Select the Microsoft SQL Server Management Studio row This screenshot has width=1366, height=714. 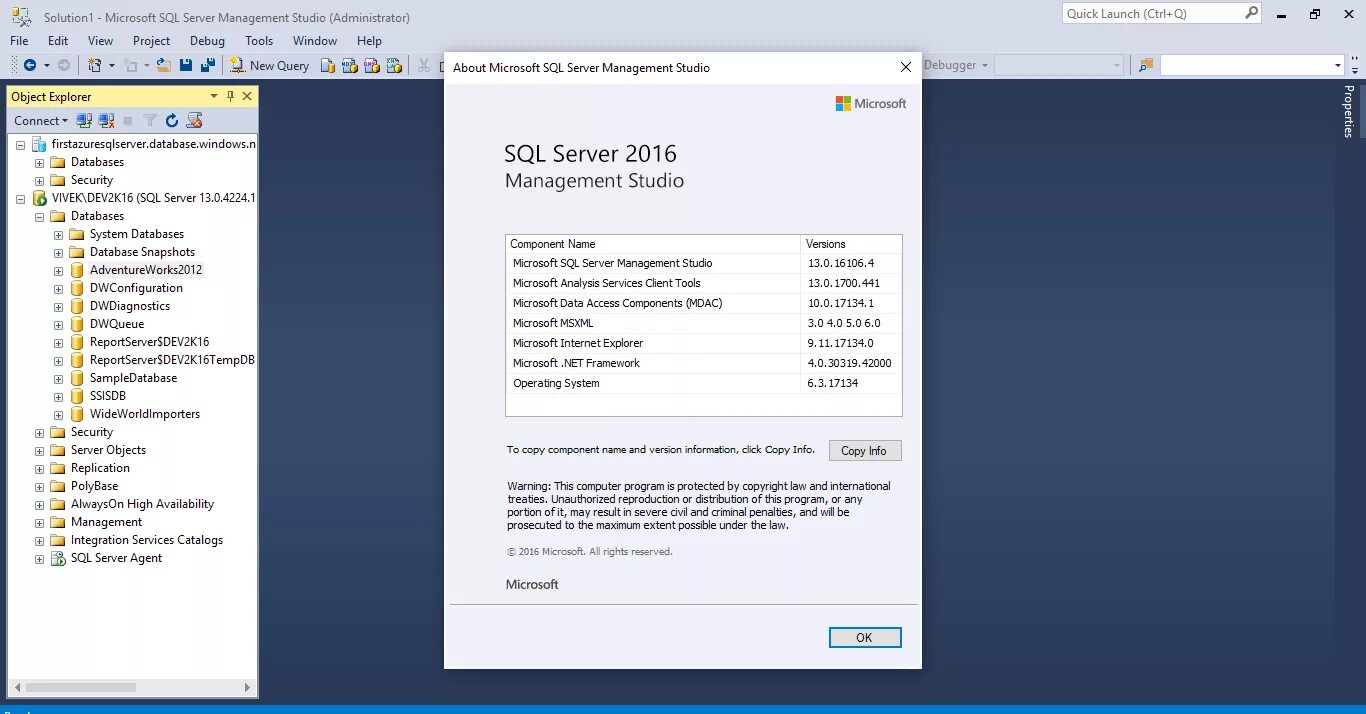click(704, 263)
